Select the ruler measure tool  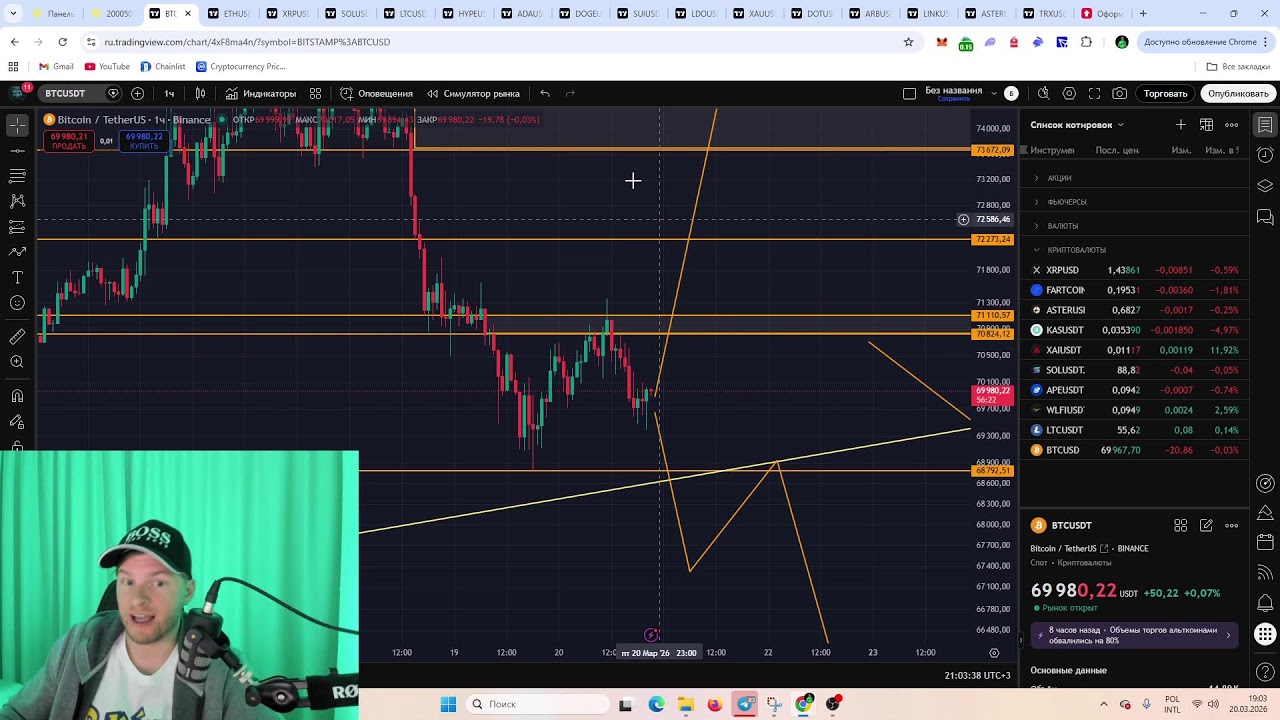[x=17, y=337]
